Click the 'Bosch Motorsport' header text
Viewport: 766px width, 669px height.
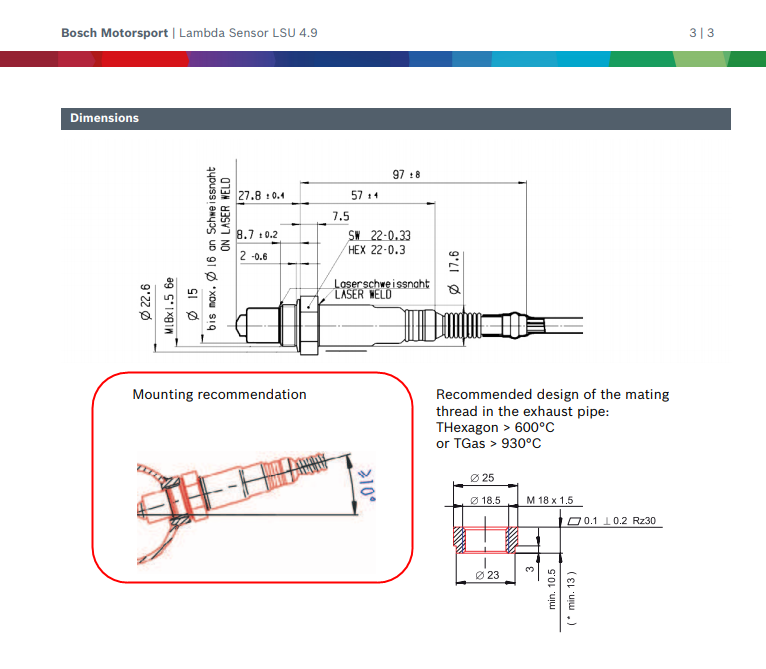[x=114, y=33]
